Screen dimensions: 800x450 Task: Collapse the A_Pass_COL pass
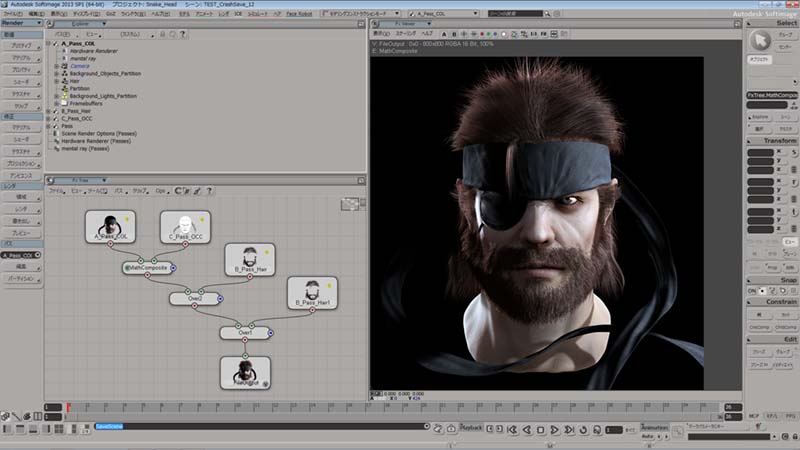(48, 44)
